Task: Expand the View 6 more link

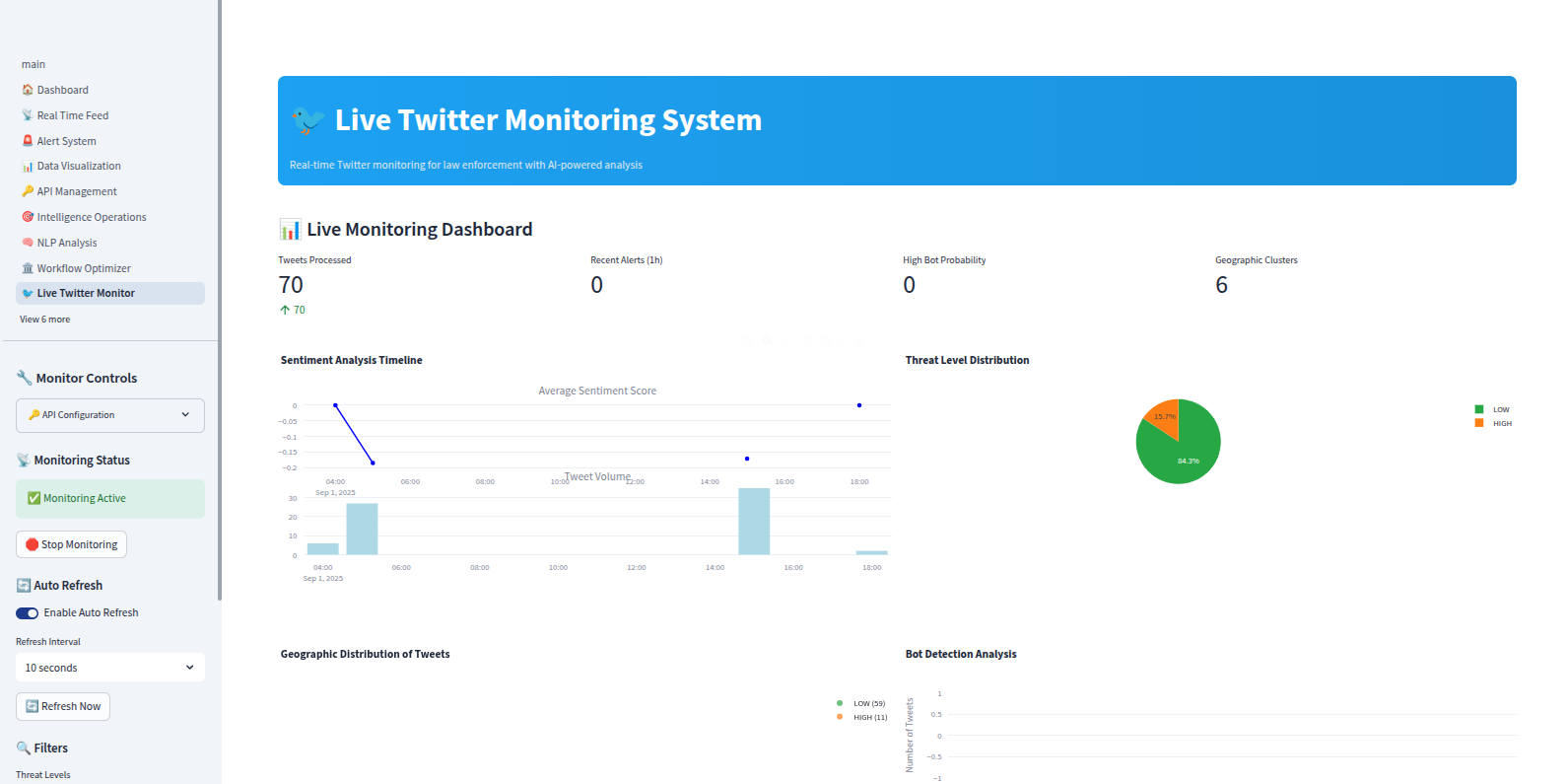Action: coord(44,320)
